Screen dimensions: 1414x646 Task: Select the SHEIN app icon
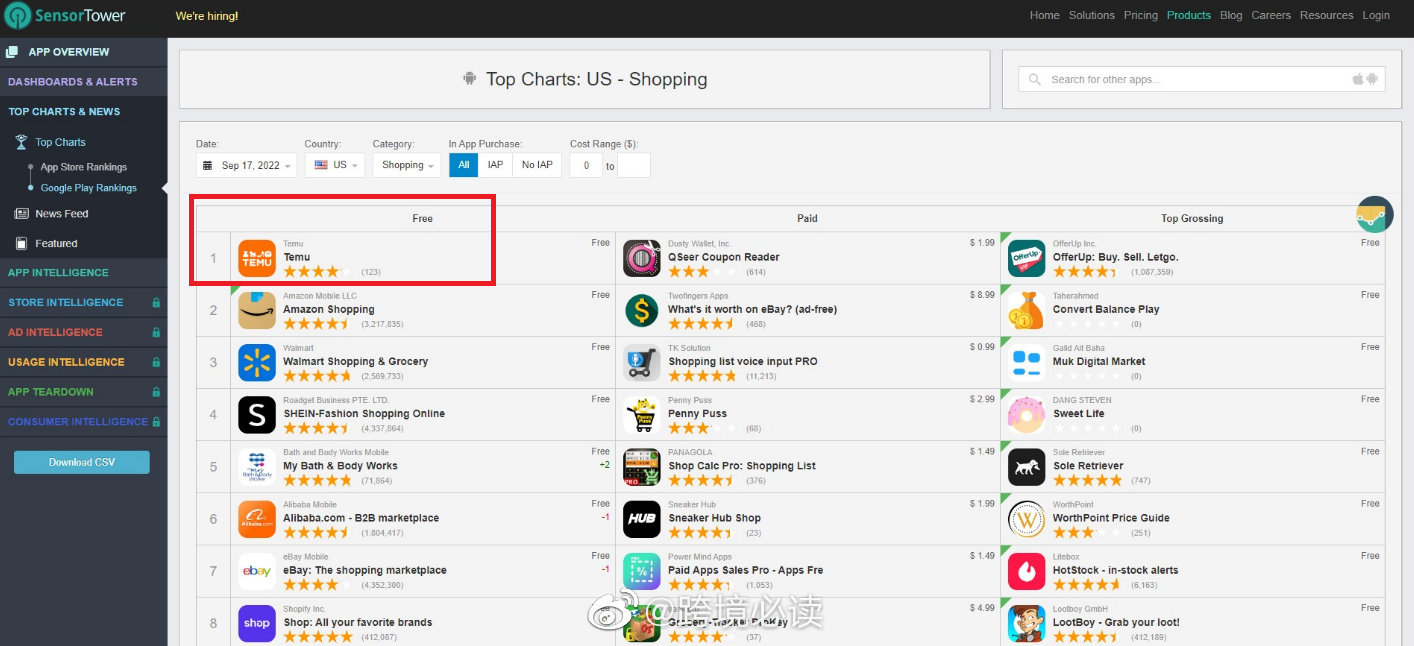[257, 414]
